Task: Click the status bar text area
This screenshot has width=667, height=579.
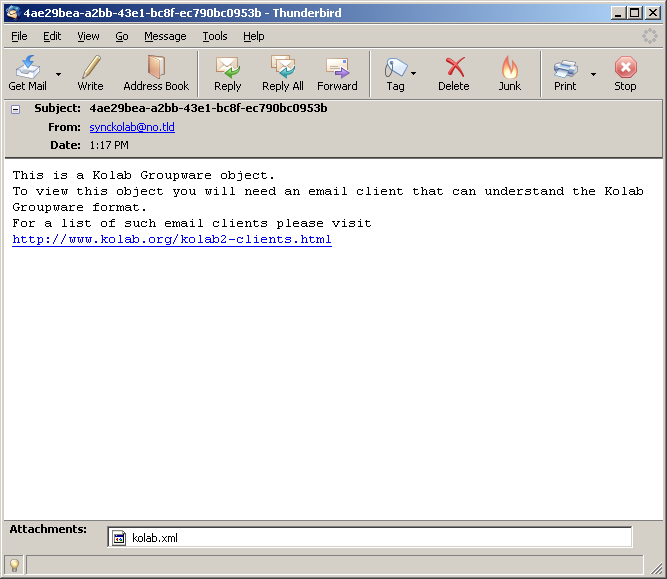Action: tap(335, 565)
